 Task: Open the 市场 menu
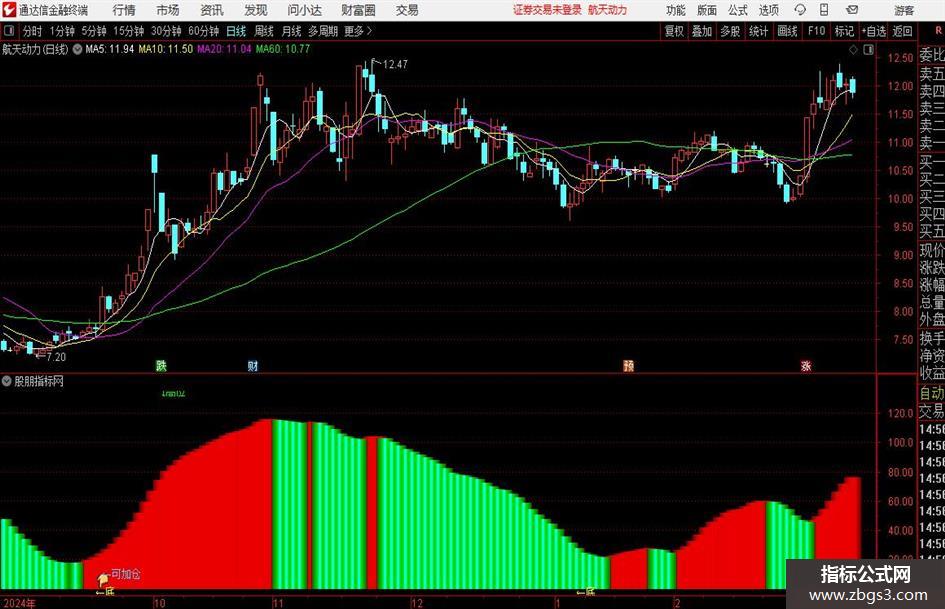[x=168, y=10]
